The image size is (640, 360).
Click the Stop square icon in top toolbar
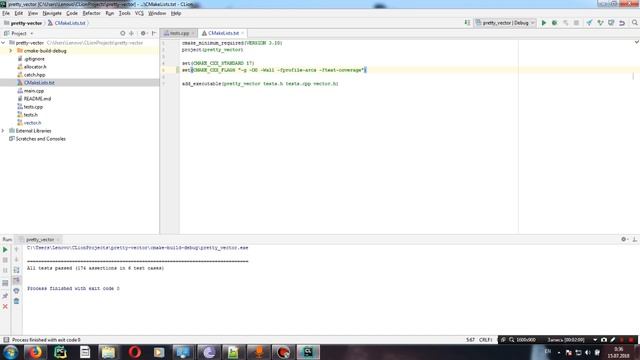(x=576, y=23)
